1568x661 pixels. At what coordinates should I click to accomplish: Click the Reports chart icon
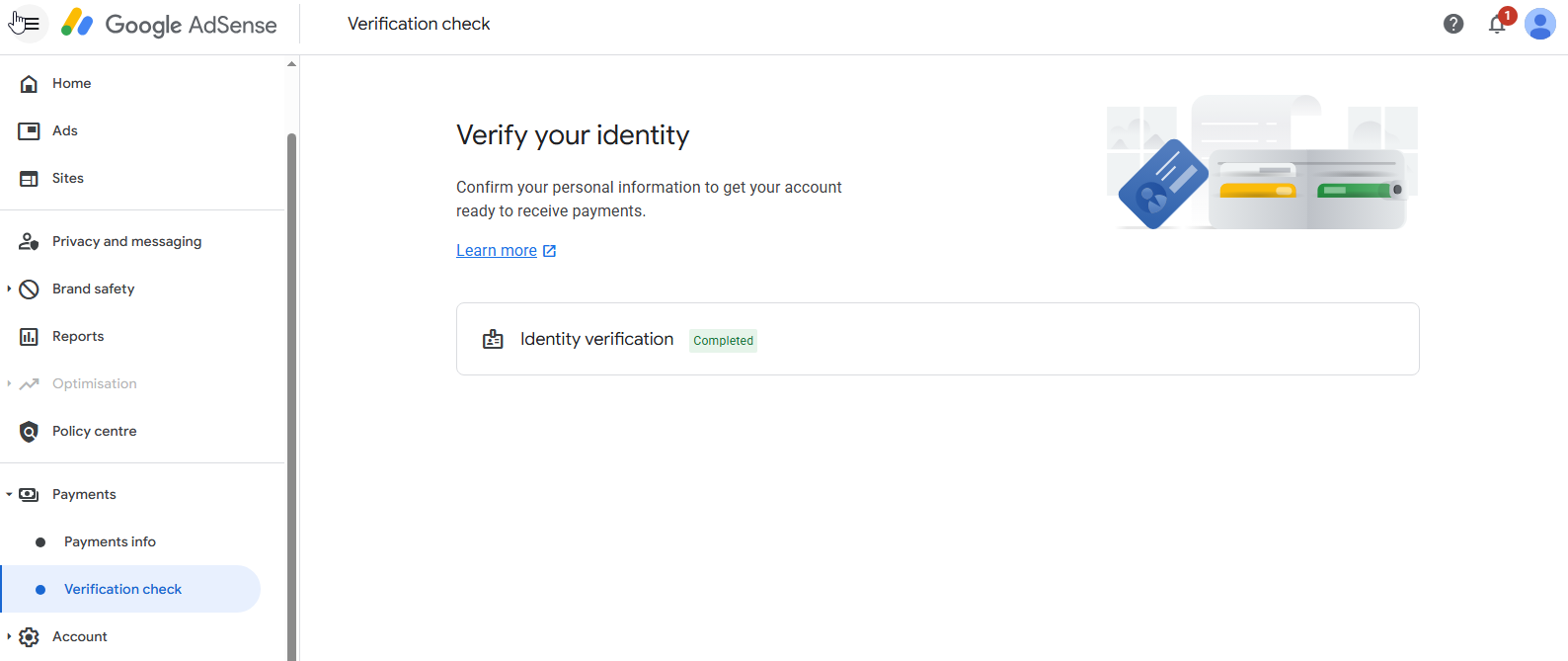coord(30,337)
